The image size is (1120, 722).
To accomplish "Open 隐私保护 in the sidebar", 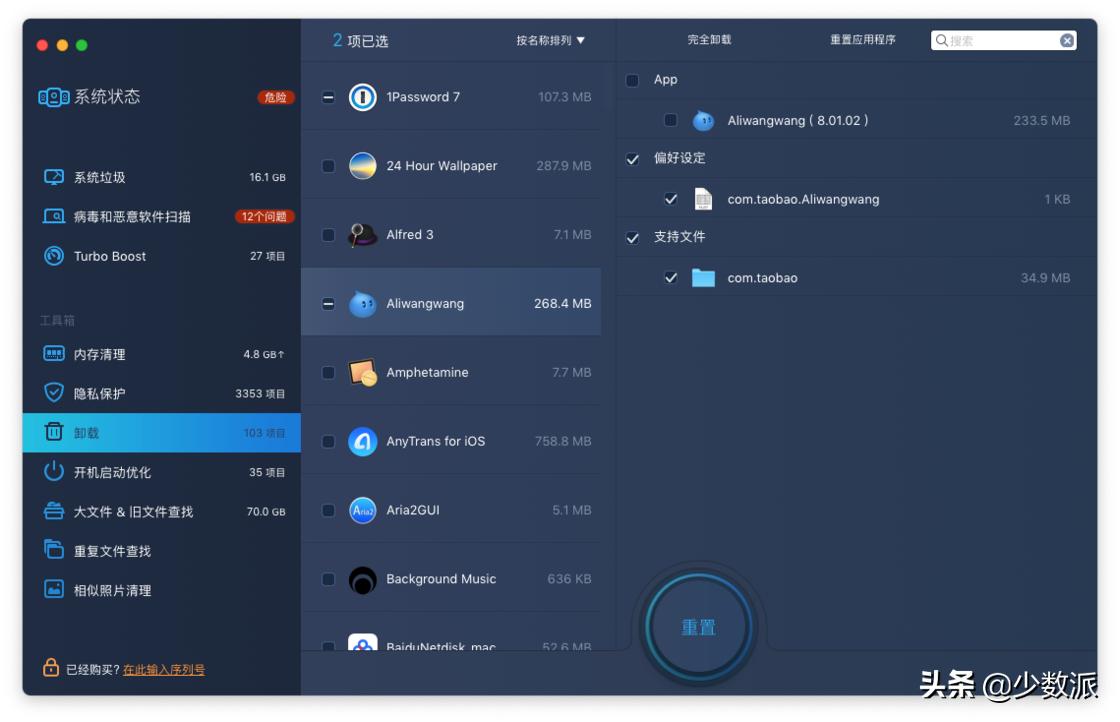I will click(161, 393).
